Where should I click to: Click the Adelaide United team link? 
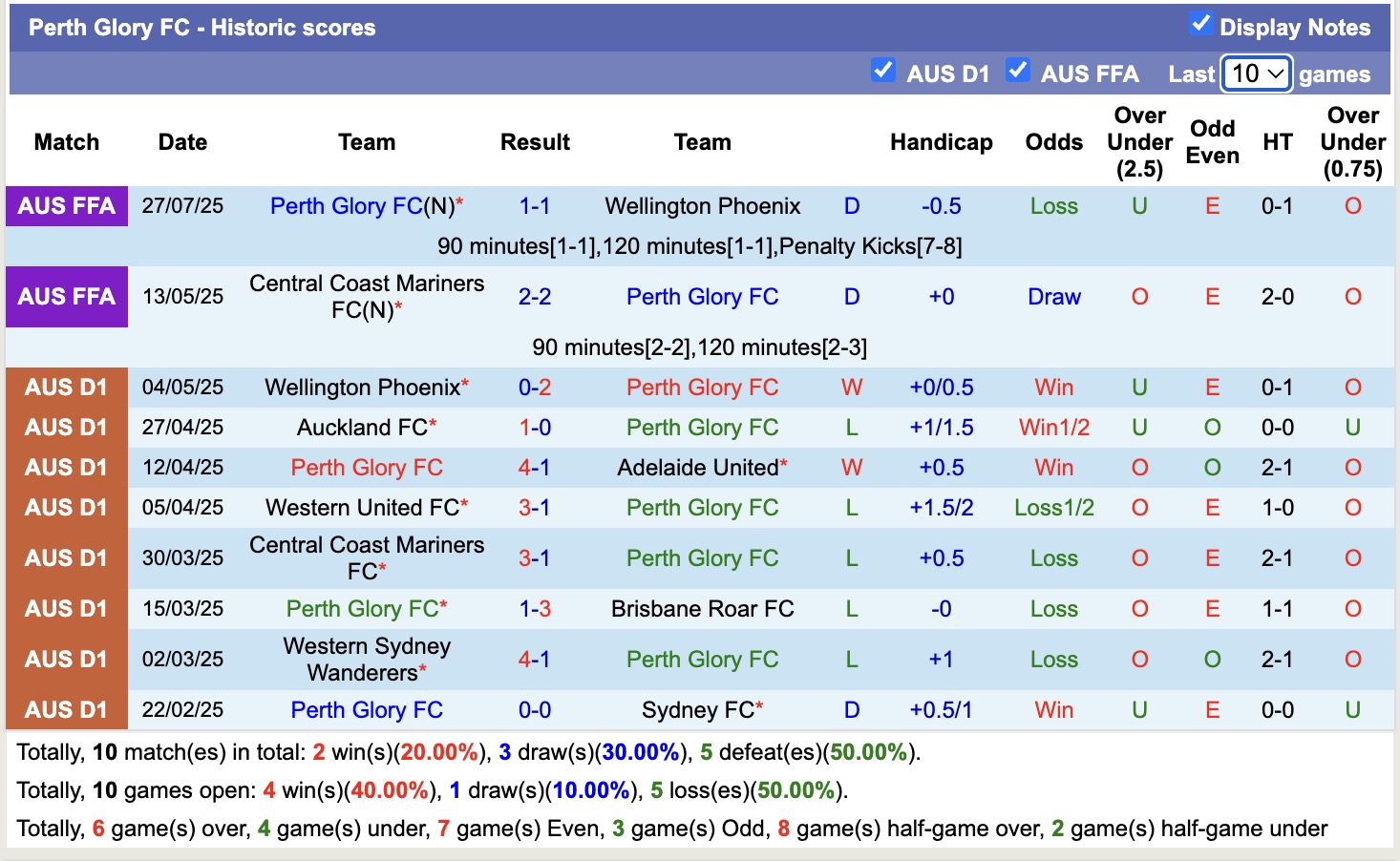click(x=696, y=467)
